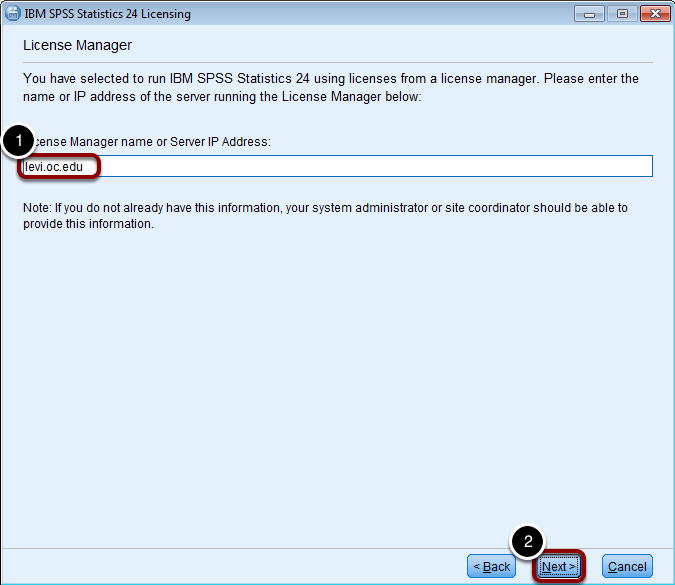
Task: Click the 'Server IP Address:' field label
Action: coord(220,142)
